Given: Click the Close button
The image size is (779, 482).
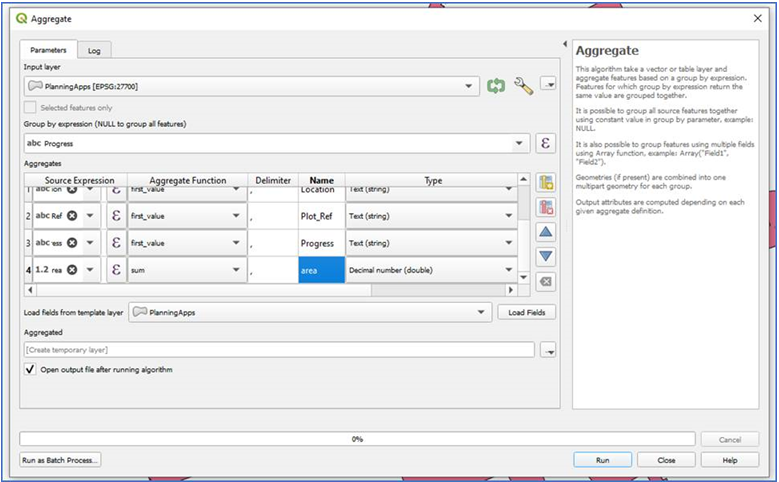Looking at the screenshot, I should pos(666,460).
